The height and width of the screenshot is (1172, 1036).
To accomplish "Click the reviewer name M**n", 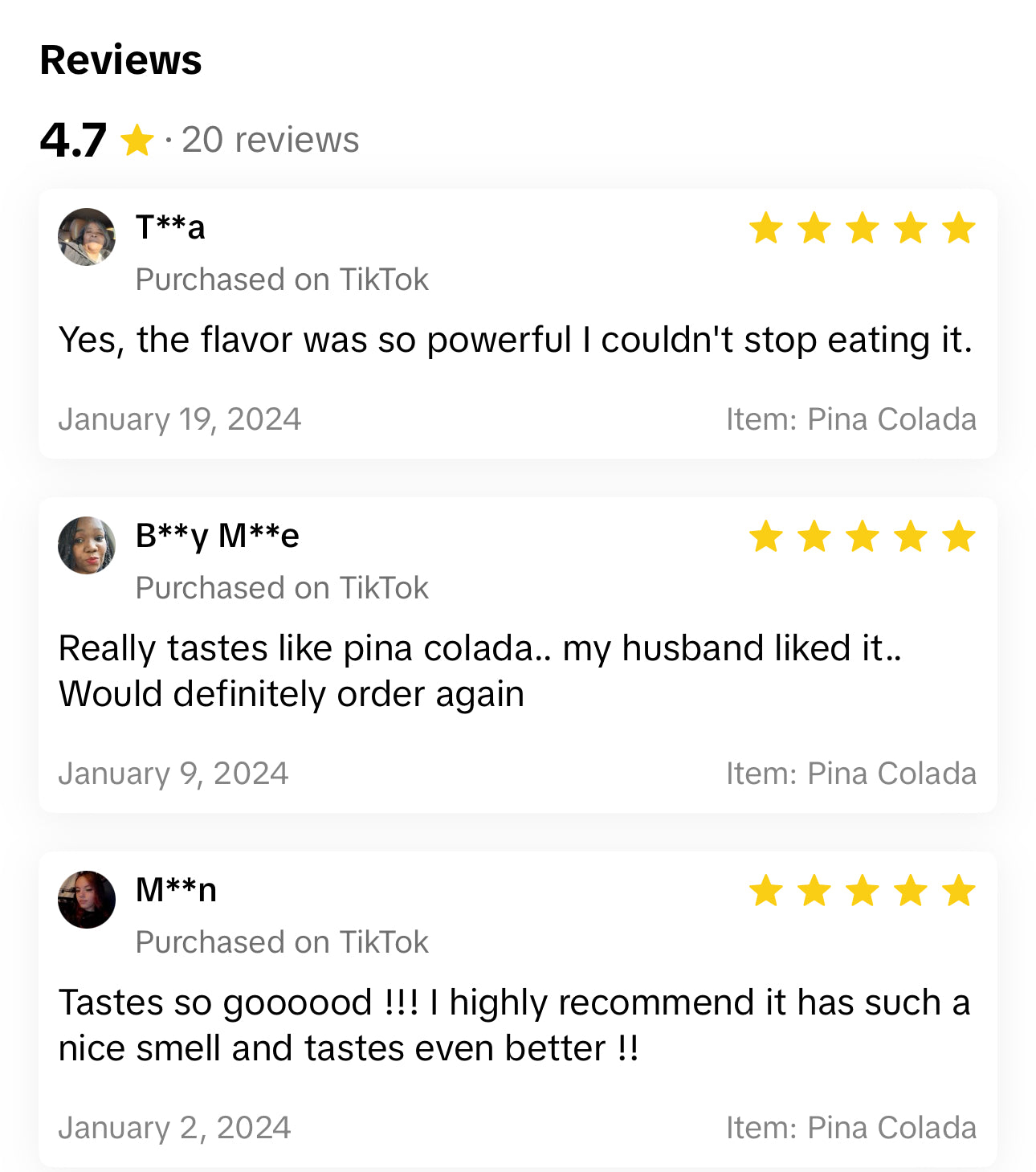I will (176, 890).
